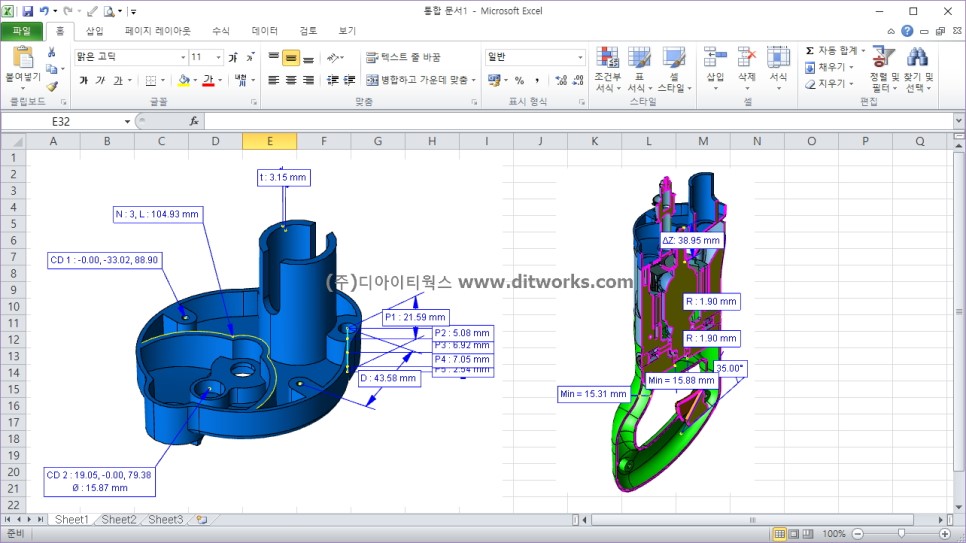Click the Undo arrow icon

[44, 11]
